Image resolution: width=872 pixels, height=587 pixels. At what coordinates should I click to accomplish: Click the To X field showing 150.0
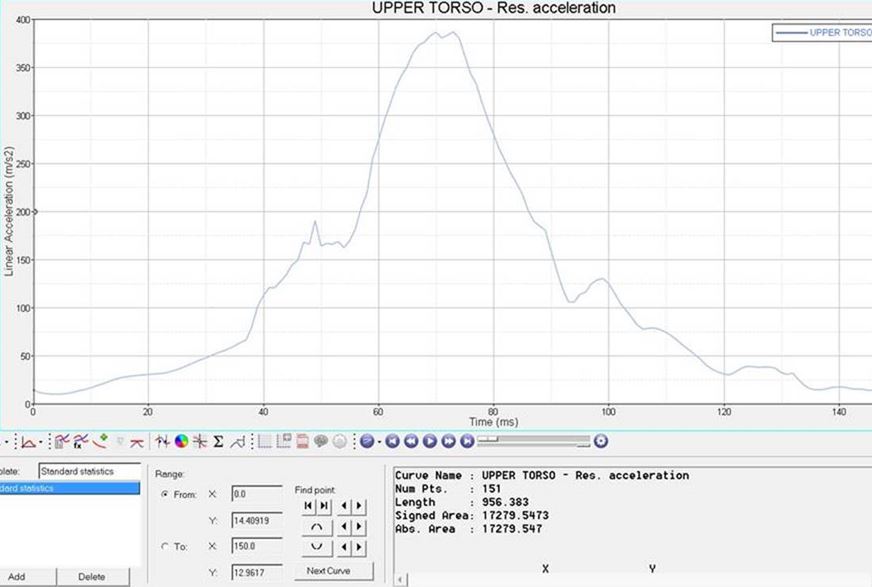pyautogui.click(x=257, y=546)
